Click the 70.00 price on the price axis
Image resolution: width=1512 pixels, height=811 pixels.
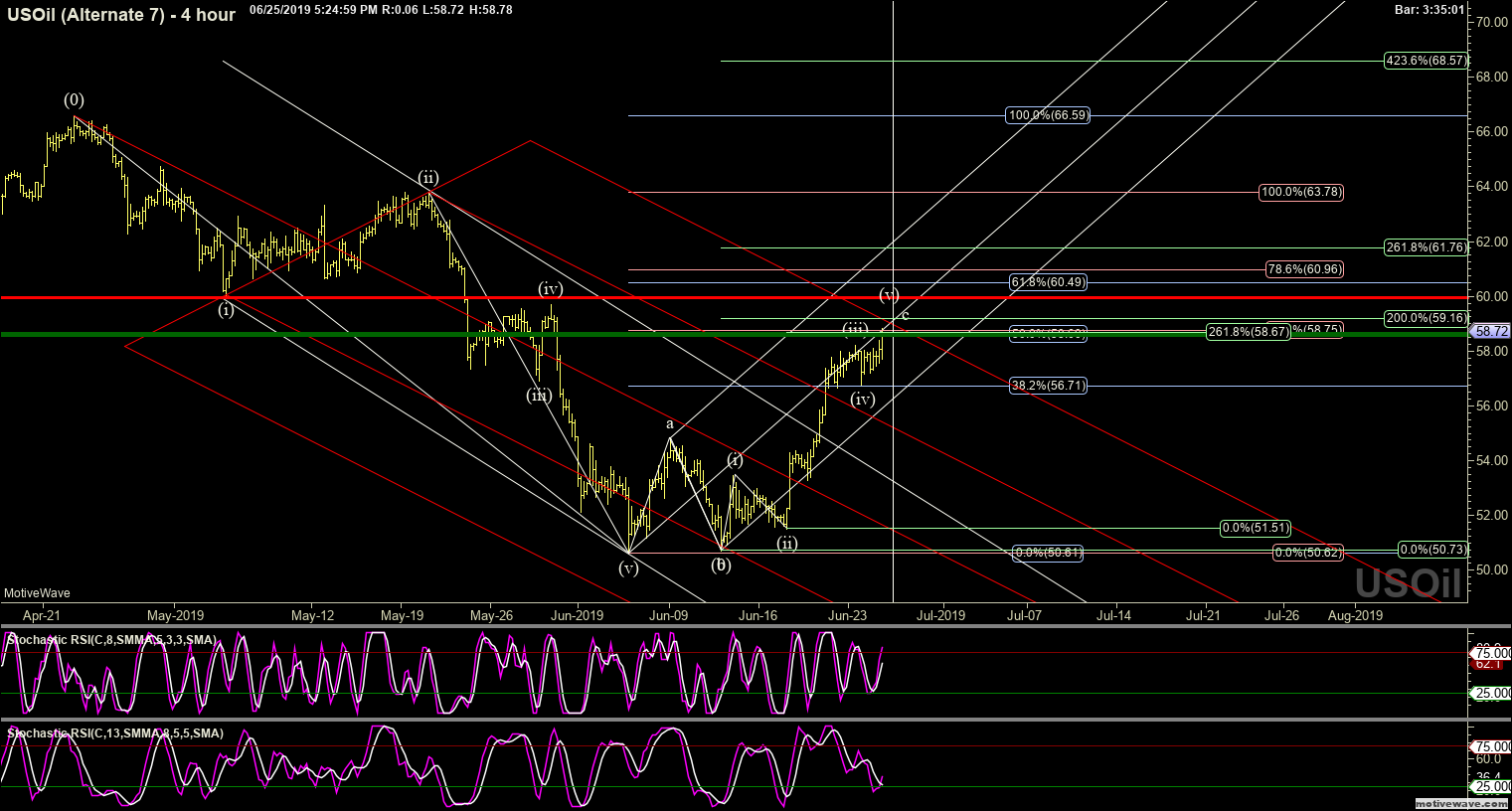[x=1492, y=22]
